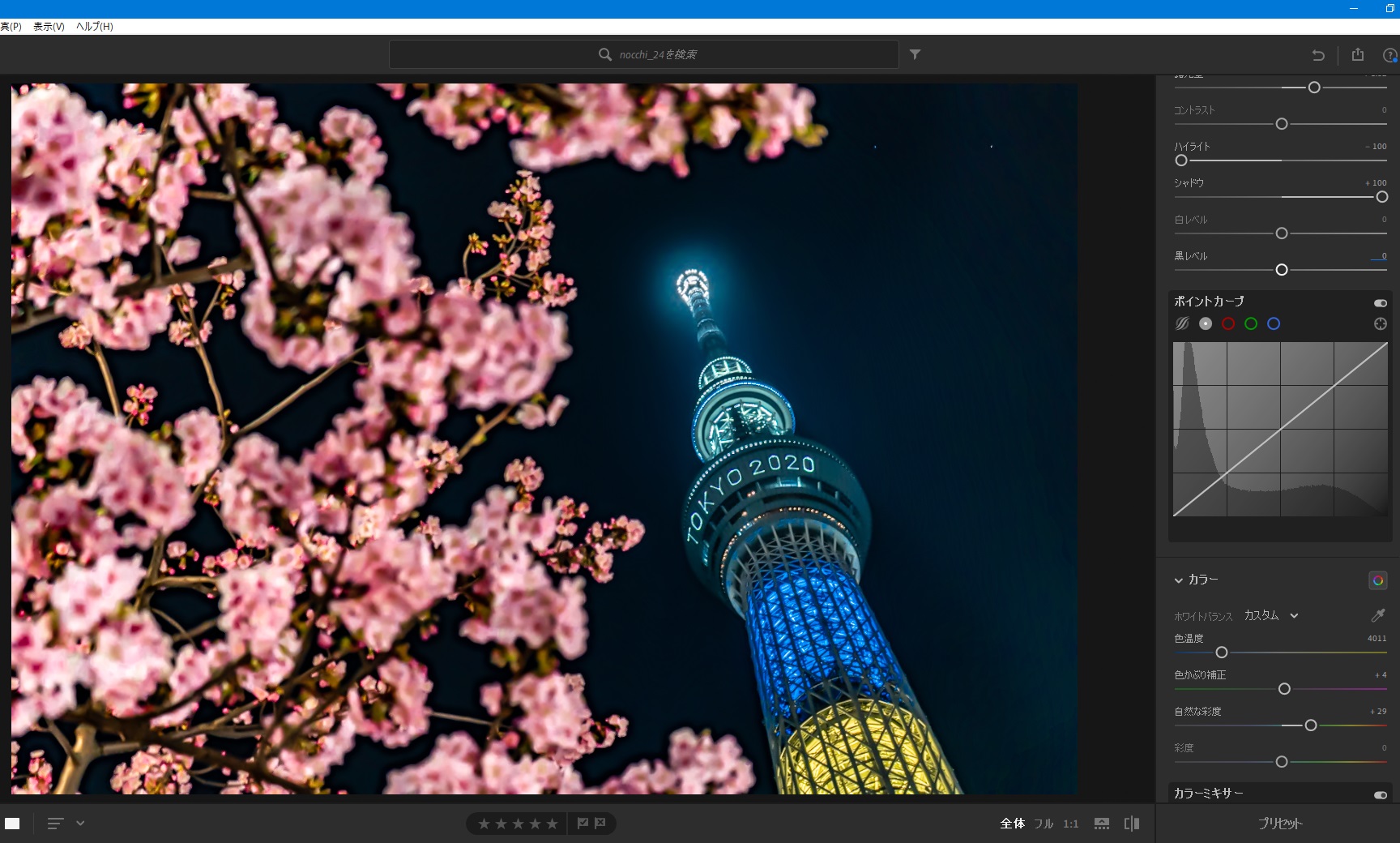The image size is (1400, 843).
Task: Click the コントラスト slider handle
Action: pos(1282,124)
